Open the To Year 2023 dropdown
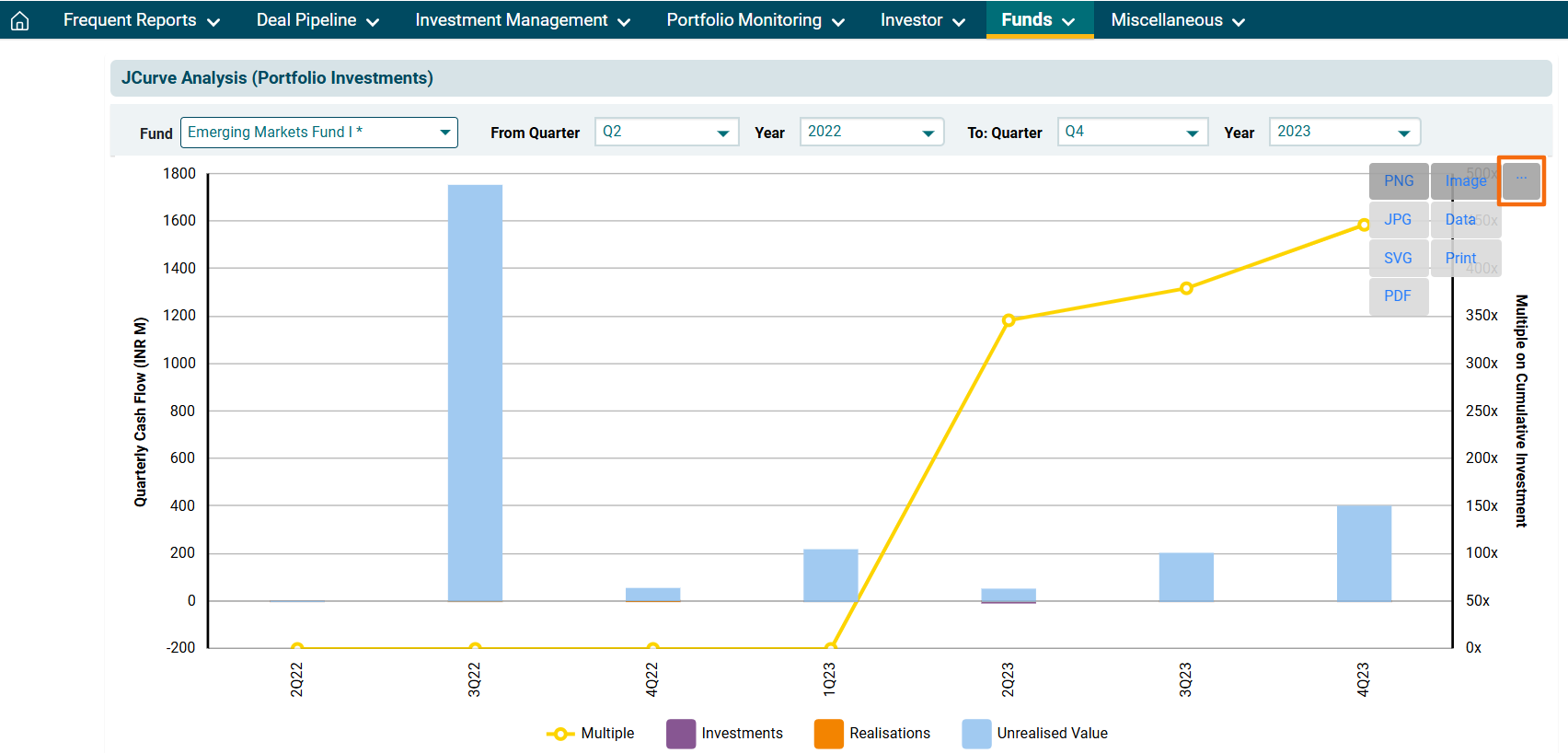 click(x=1343, y=133)
